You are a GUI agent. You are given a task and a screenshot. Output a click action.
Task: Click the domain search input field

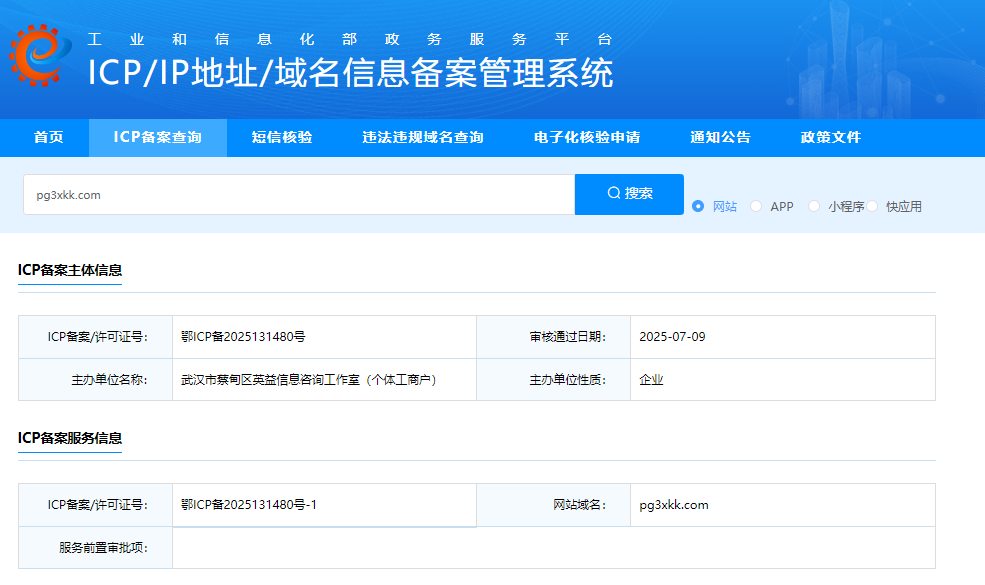298,195
